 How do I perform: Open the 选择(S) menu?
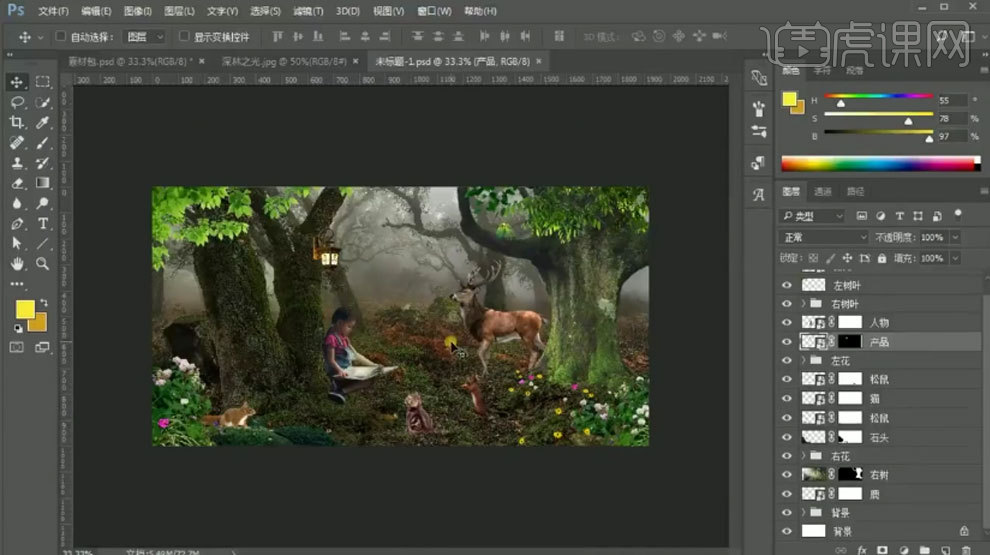pyautogui.click(x=265, y=11)
